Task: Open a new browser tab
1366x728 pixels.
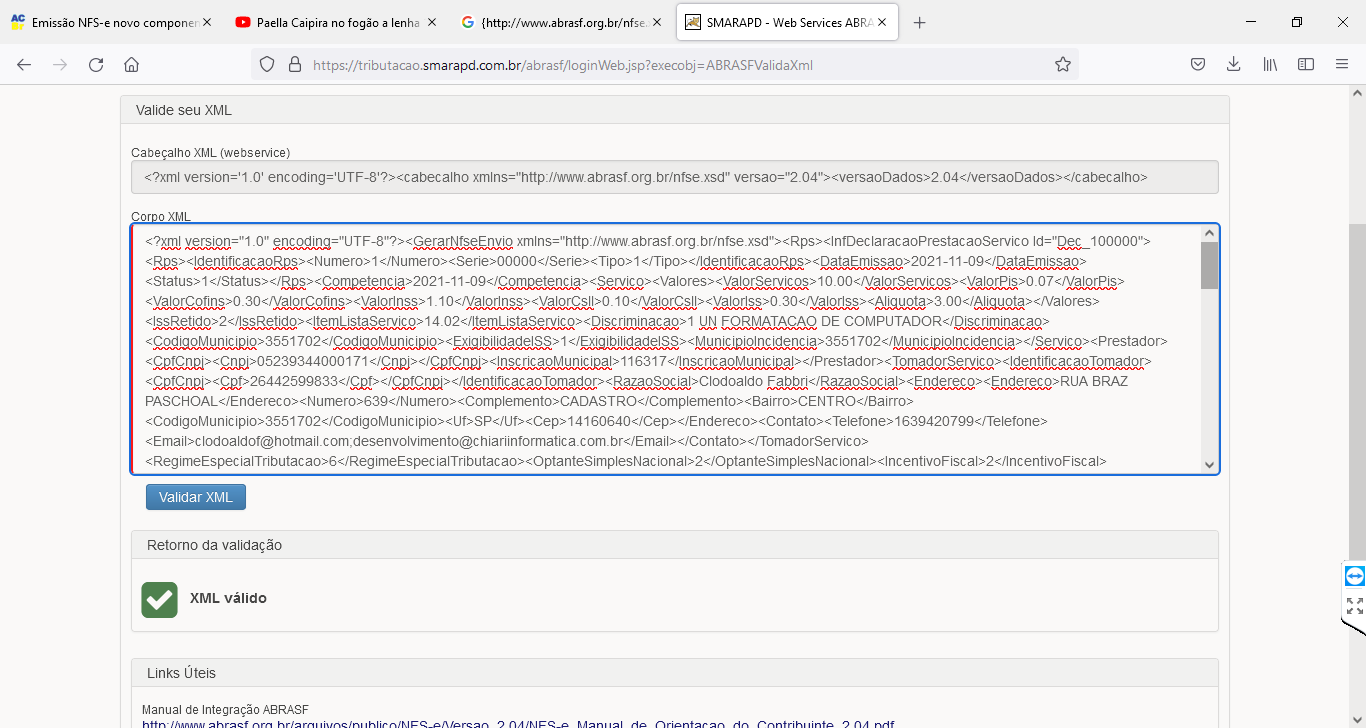Action: click(920, 22)
